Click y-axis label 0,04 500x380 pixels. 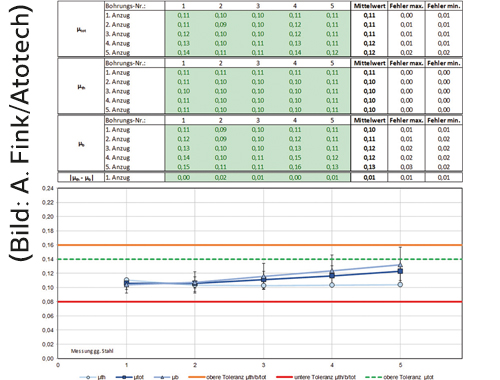pyautogui.click(x=48, y=330)
